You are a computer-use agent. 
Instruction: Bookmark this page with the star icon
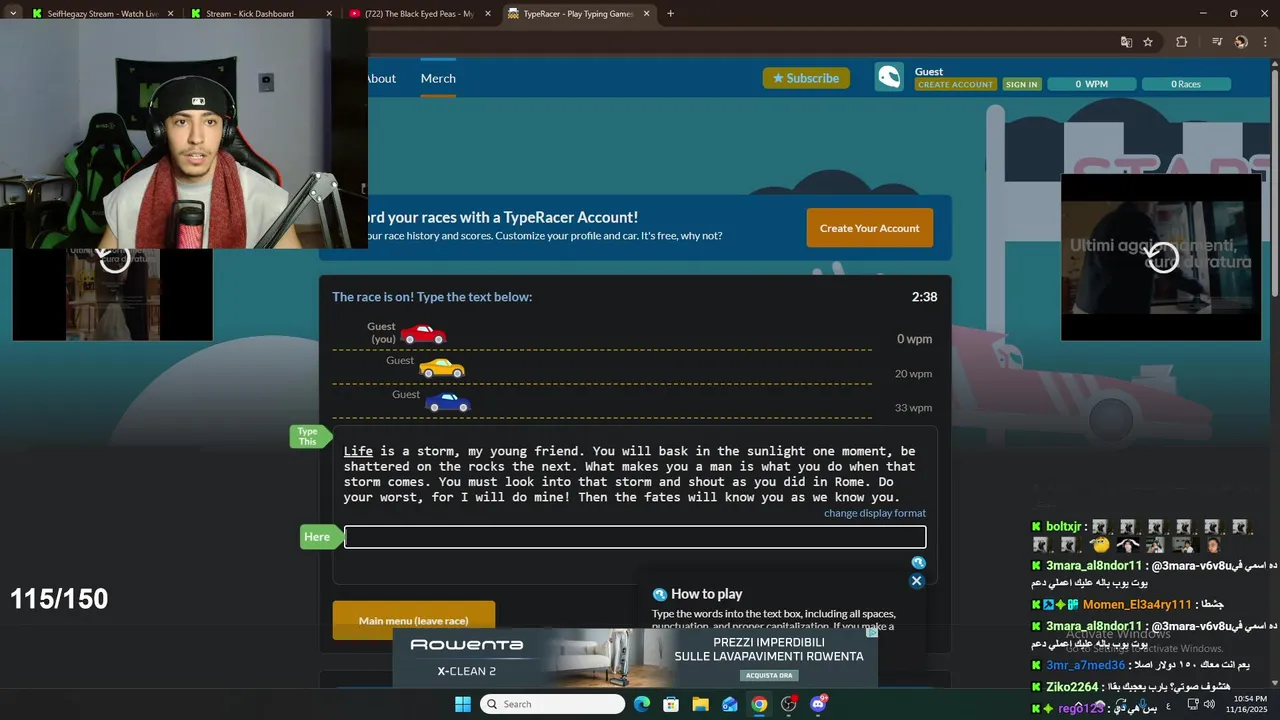point(1148,42)
